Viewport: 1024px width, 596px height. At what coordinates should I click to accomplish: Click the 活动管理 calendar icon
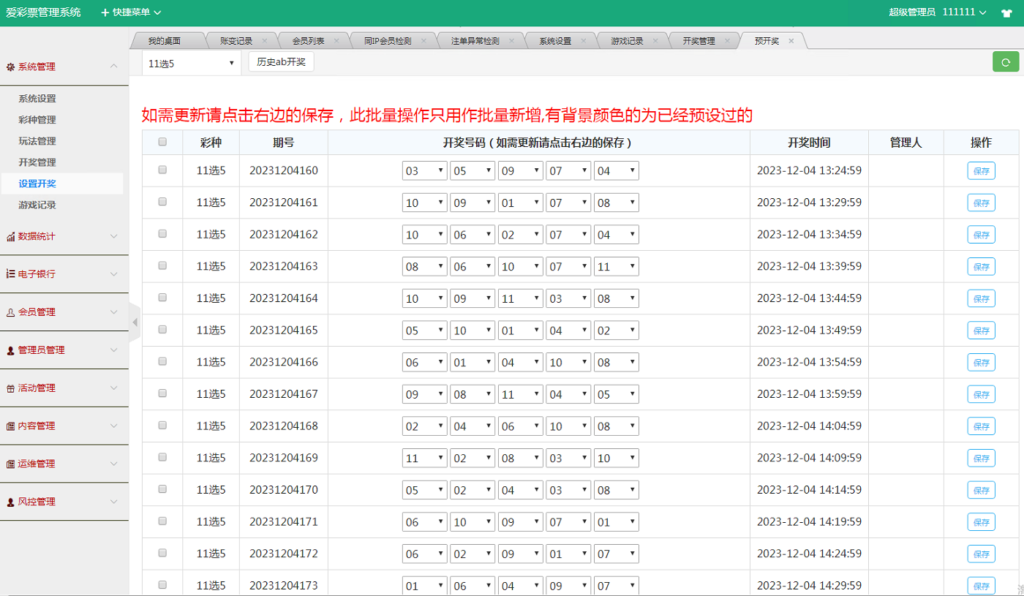(x=9, y=388)
